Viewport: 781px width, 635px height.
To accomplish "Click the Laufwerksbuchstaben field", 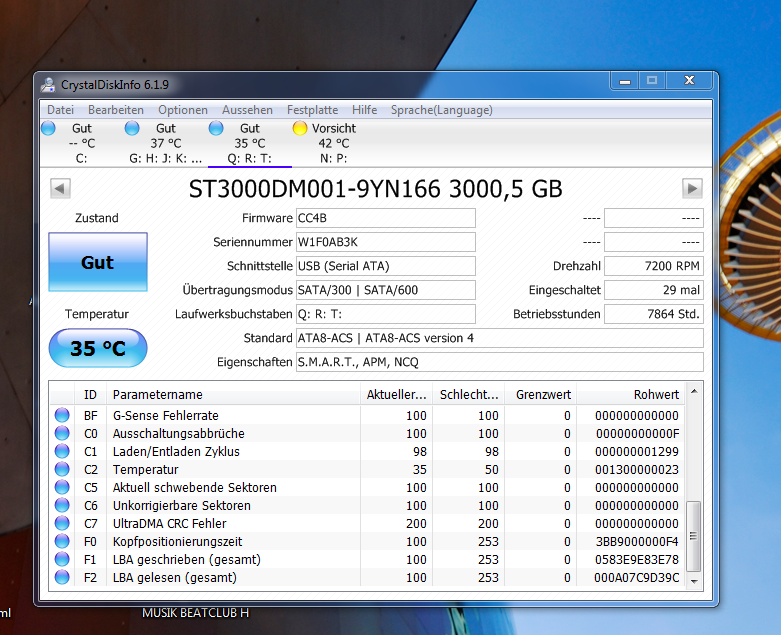I will tap(386, 314).
